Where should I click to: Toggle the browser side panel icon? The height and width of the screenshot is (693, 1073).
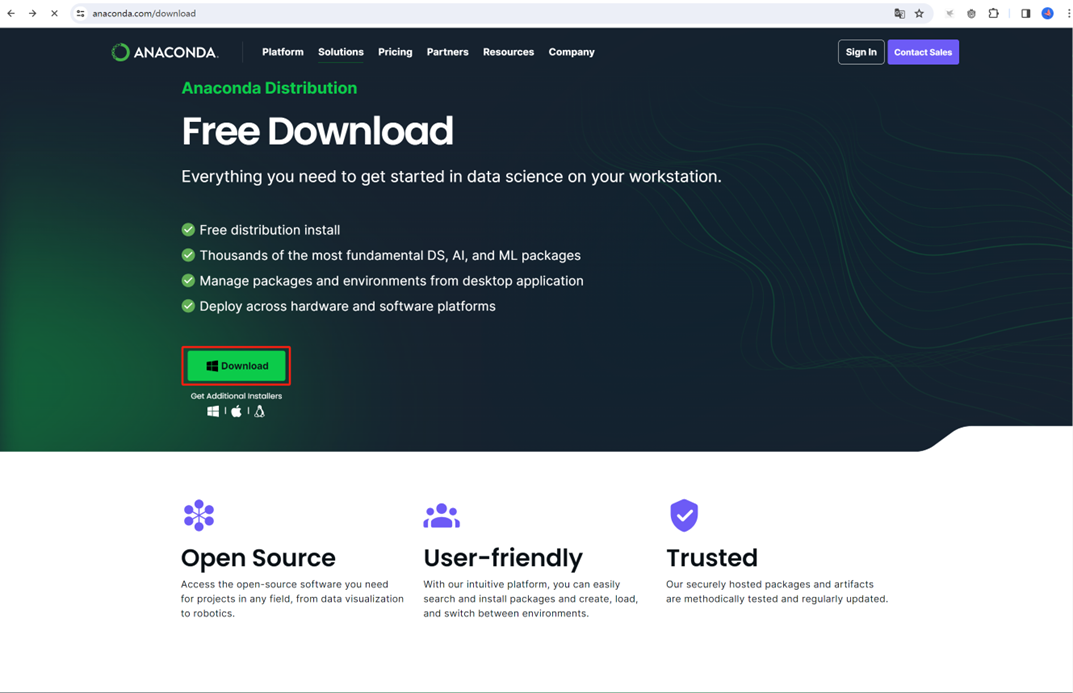1025,13
